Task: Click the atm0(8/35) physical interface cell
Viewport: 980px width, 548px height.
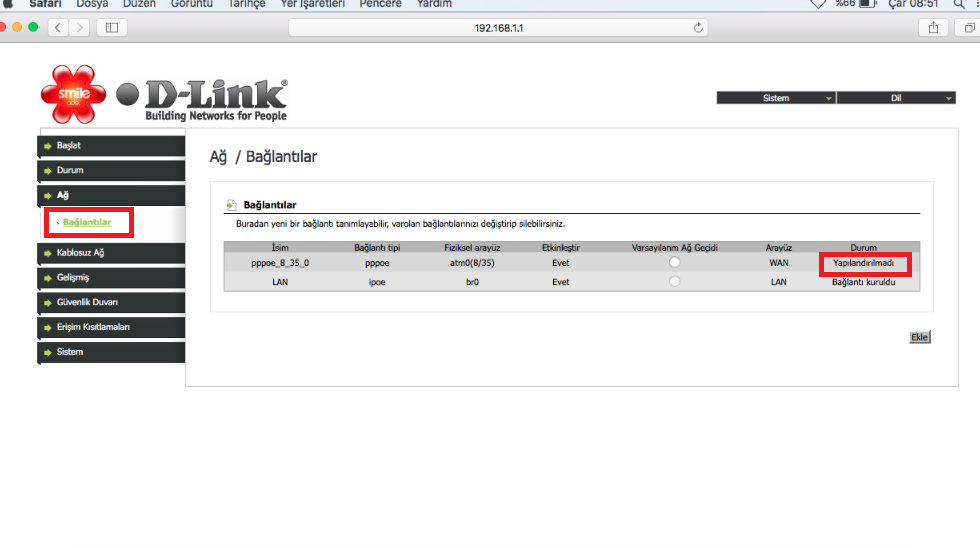Action: click(x=472, y=263)
